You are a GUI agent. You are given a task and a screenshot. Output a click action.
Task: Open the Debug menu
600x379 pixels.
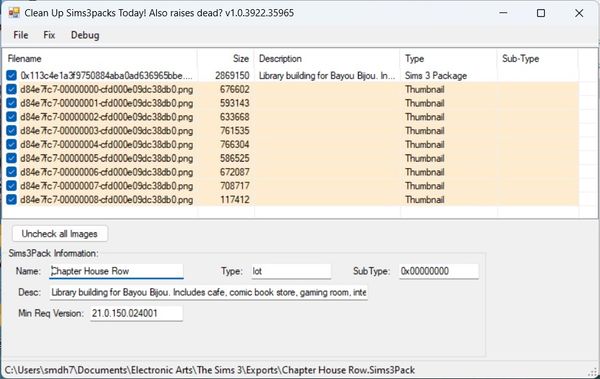click(x=85, y=35)
